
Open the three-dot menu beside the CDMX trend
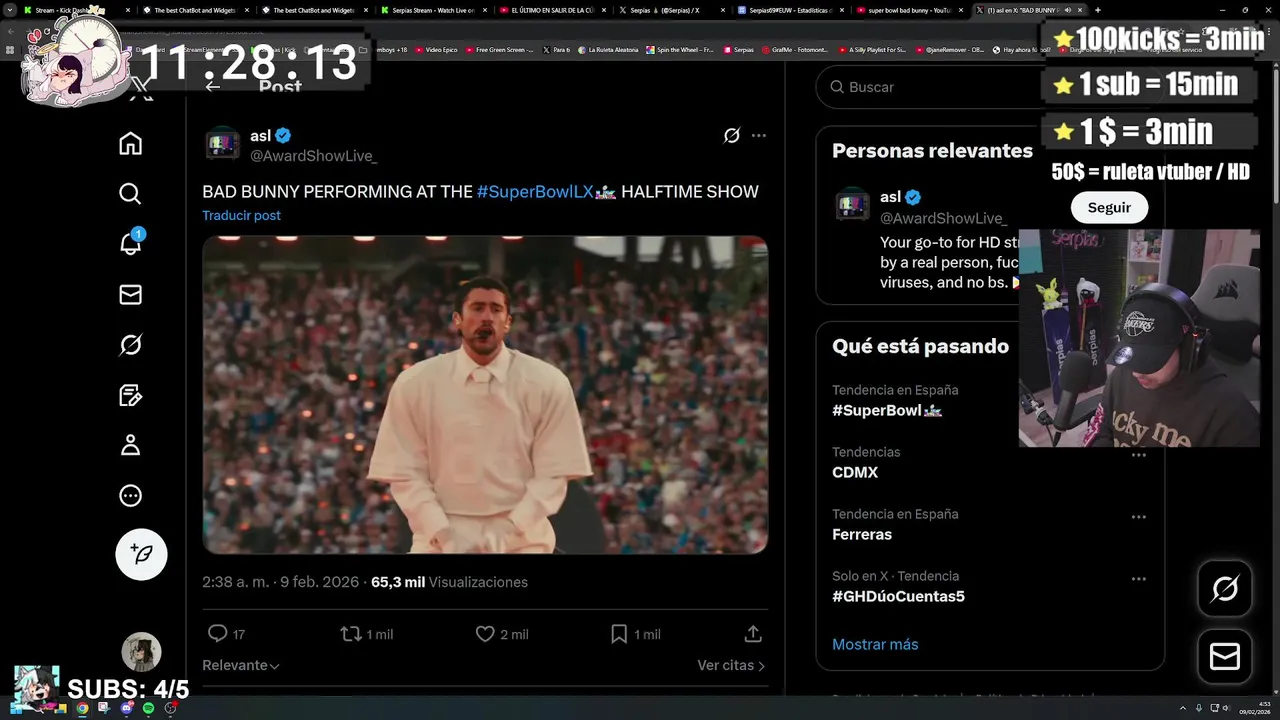coord(1138,455)
